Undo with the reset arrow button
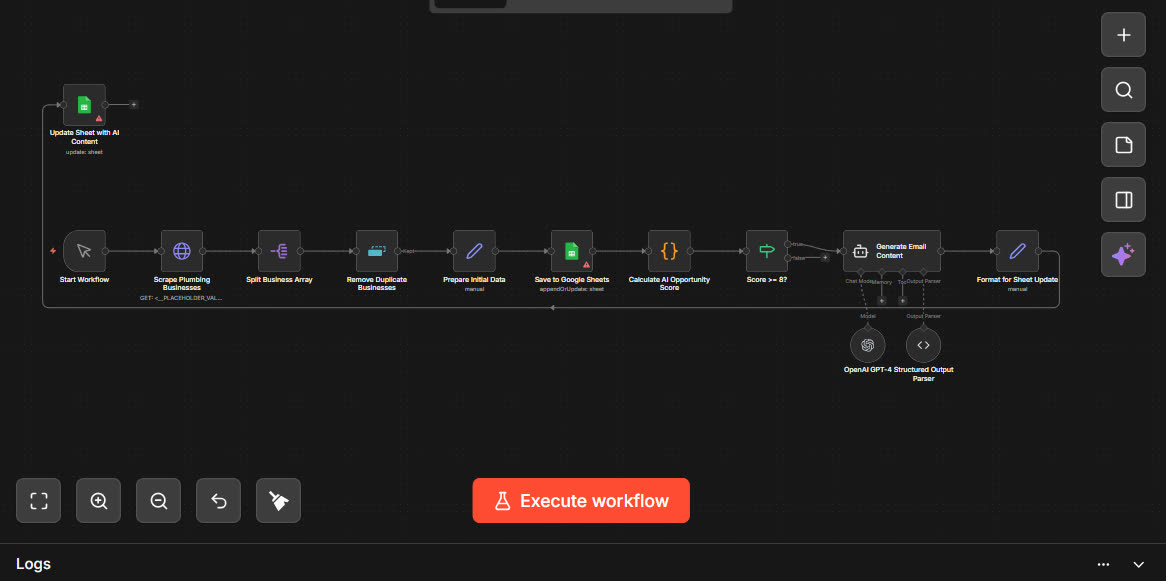This screenshot has width=1166, height=581. pyautogui.click(x=219, y=501)
